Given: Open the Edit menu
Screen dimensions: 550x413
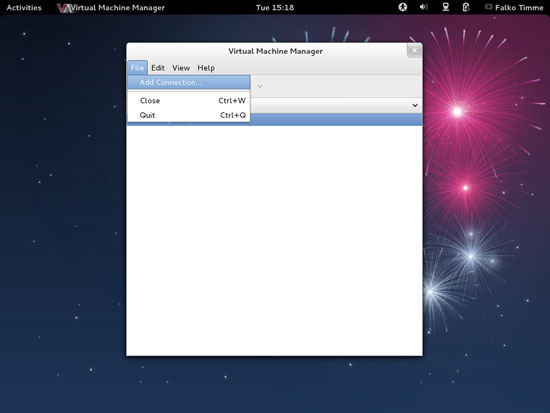Looking at the screenshot, I should click(x=158, y=68).
